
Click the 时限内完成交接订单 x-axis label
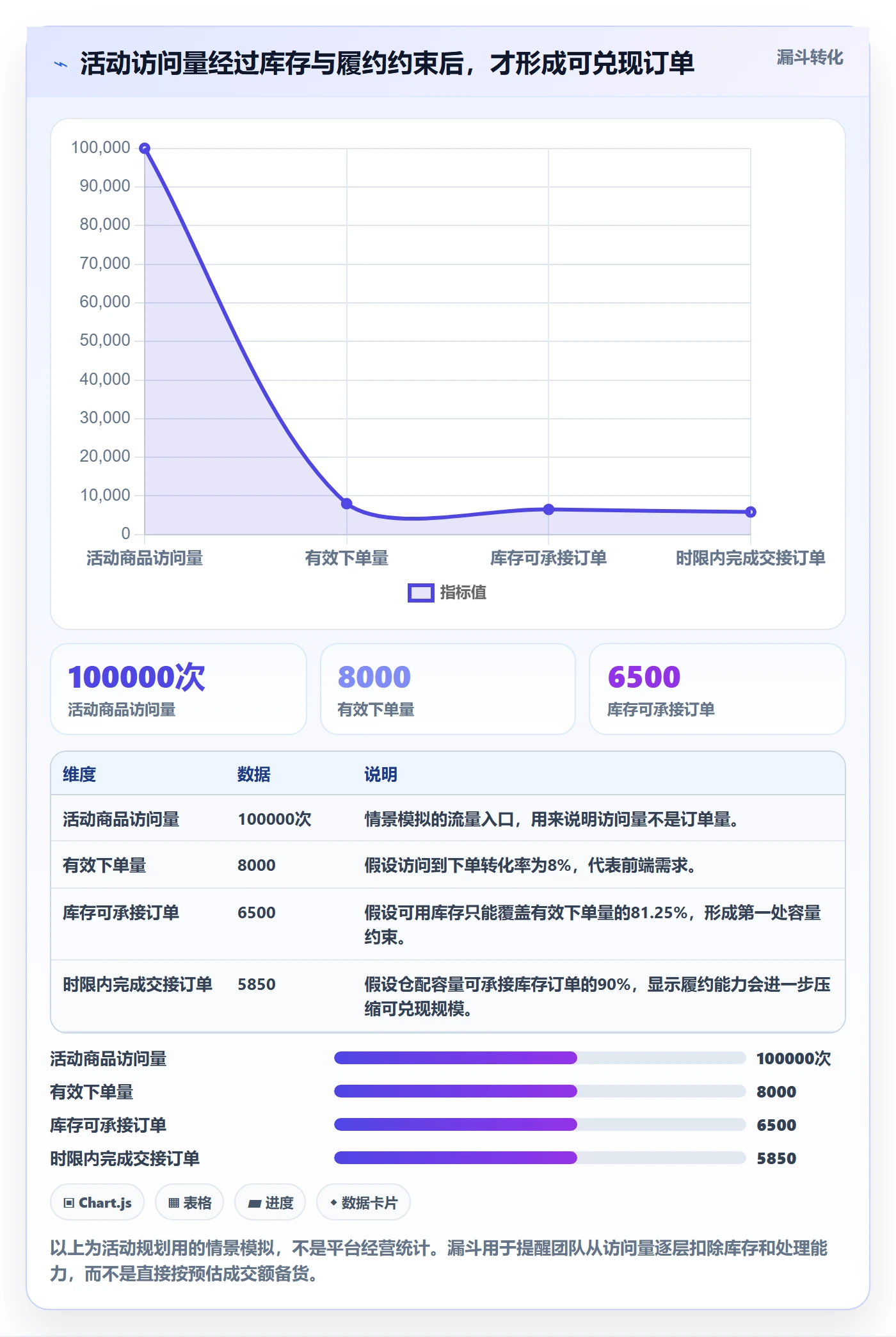pos(751,558)
